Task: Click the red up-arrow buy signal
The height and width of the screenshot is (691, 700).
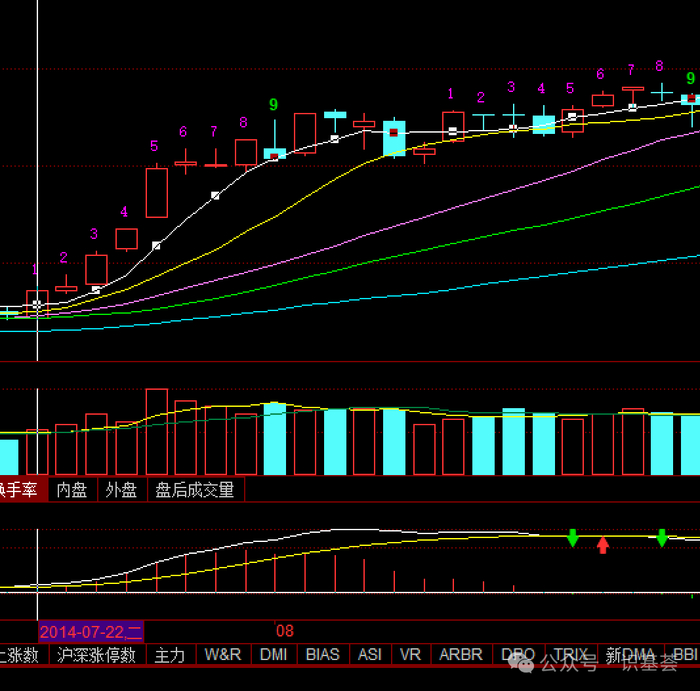Action: point(603,545)
